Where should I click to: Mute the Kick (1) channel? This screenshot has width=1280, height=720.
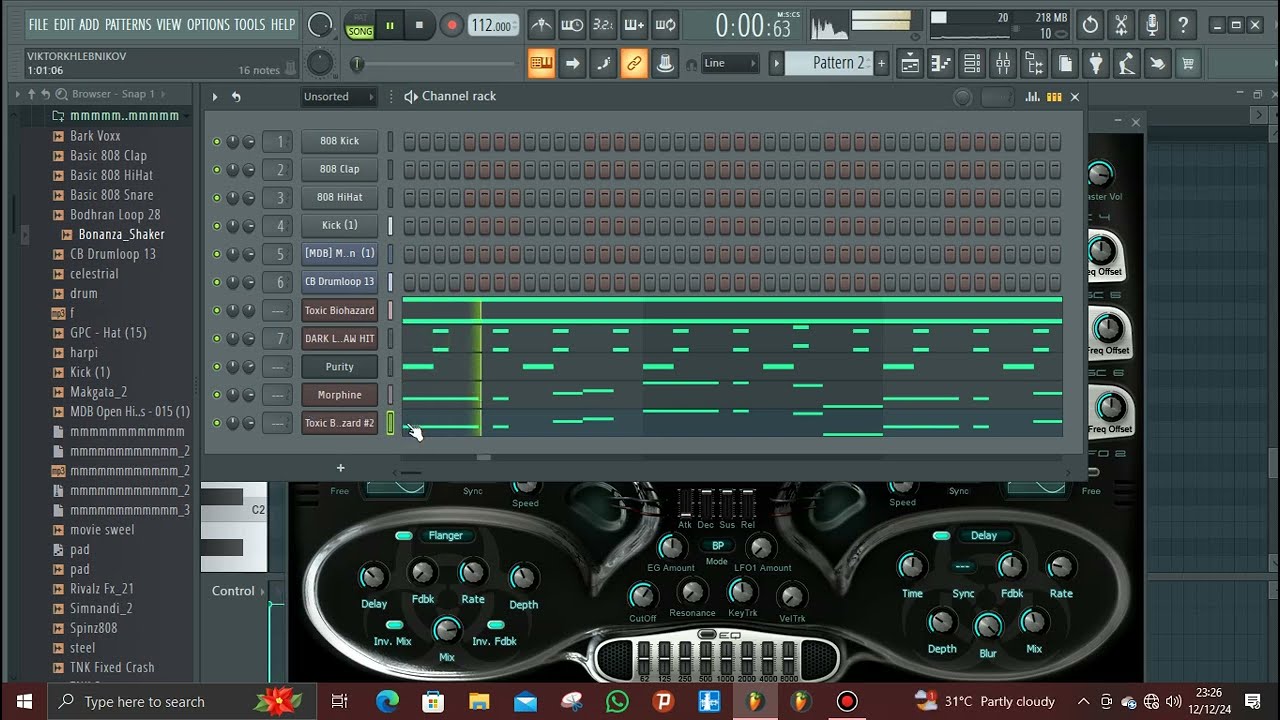[217, 226]
